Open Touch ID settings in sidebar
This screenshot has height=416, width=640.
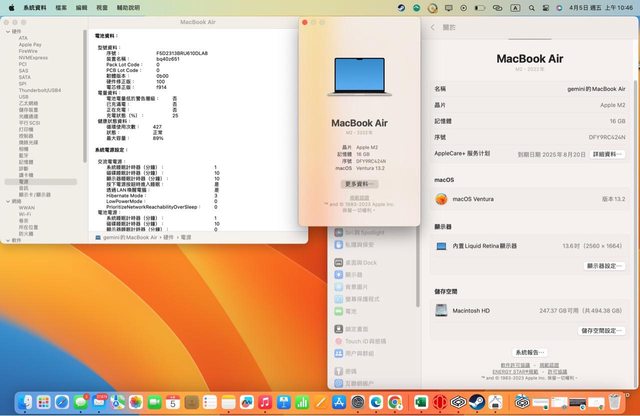pyautogui.click(x=364, y=341)
